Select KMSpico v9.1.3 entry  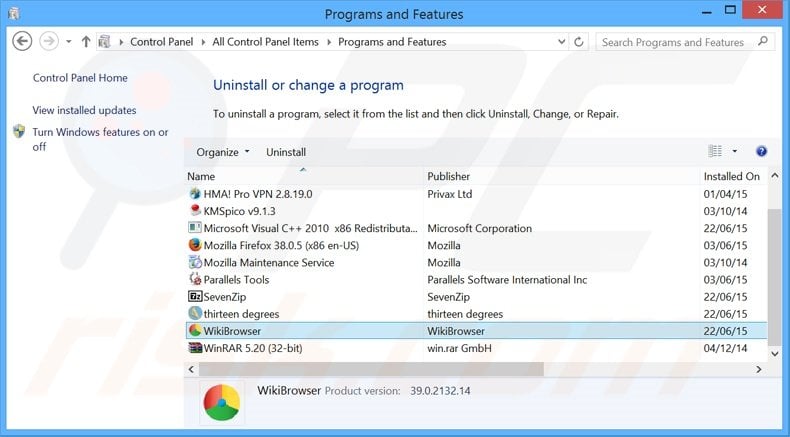(239, 211)
